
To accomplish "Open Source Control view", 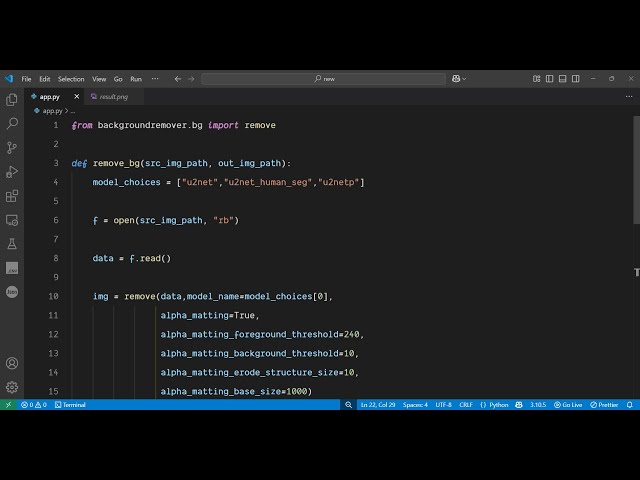I will click(12, 147).
